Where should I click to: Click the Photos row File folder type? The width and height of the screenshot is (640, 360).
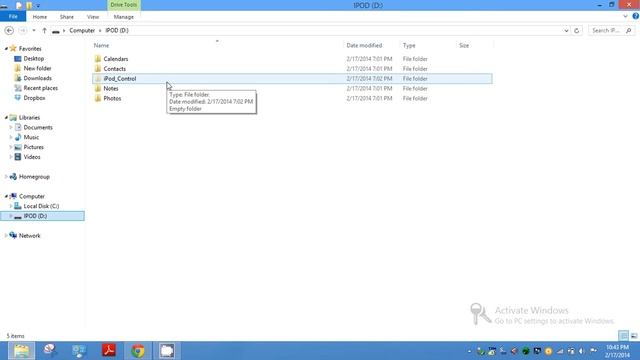415,98
